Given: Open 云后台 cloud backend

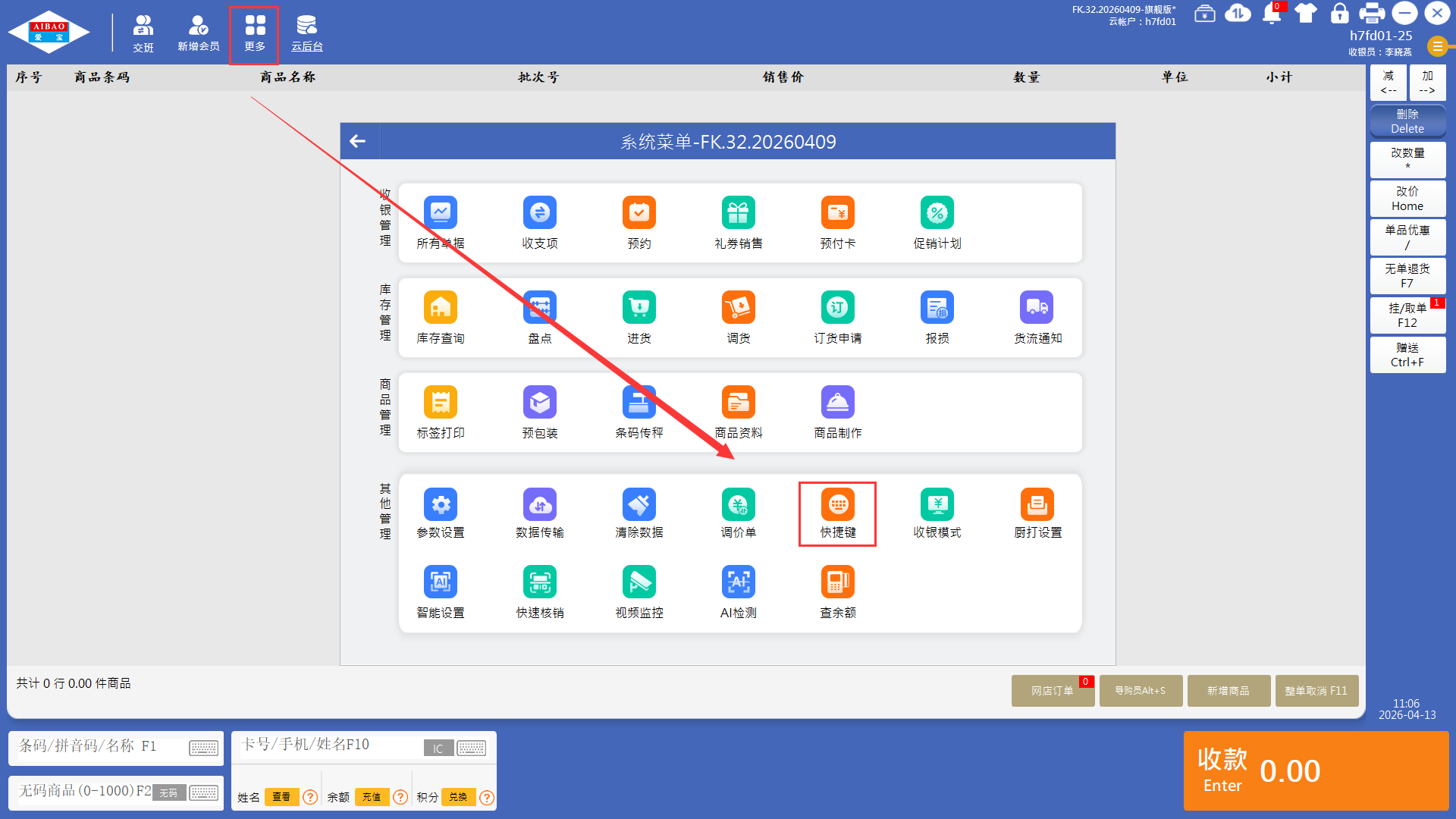Looking at the screenshot, I should (307, 34).
